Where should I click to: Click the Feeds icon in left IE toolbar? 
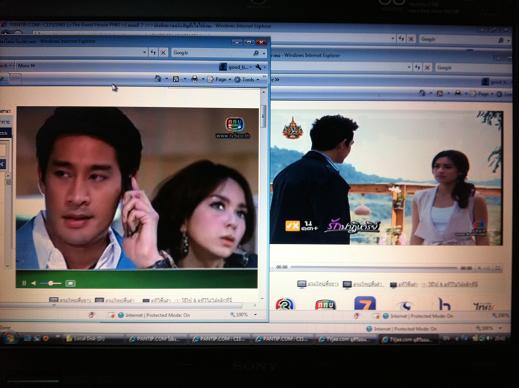176,79
